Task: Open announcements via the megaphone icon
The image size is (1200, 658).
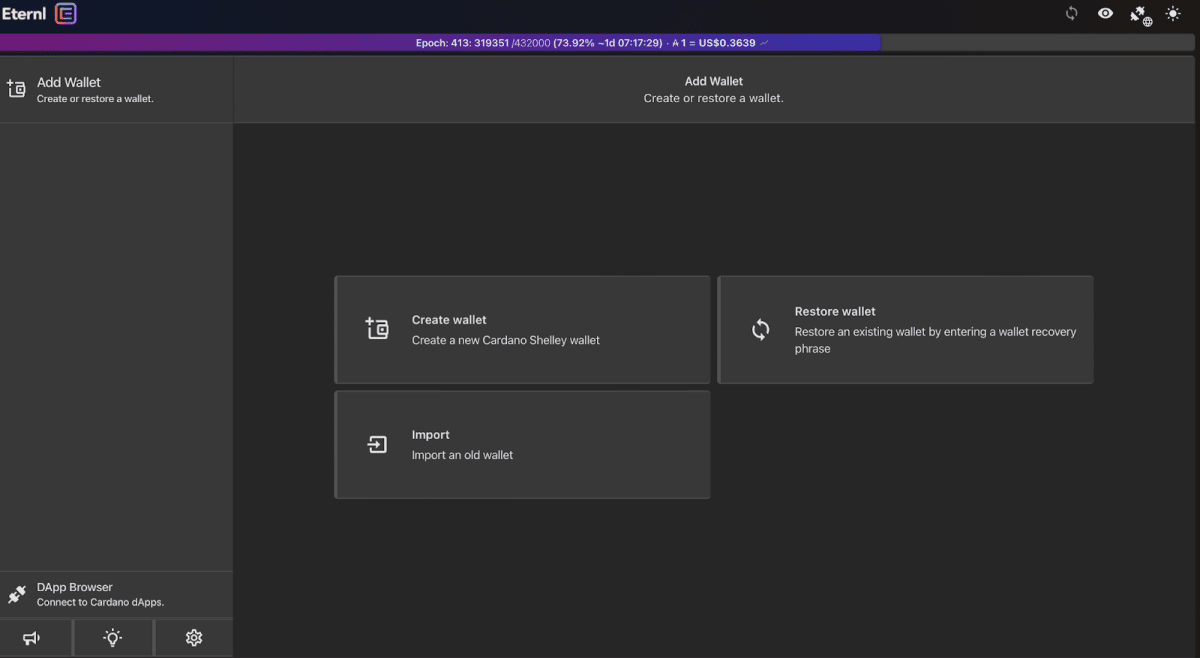Action: (31, 637)
